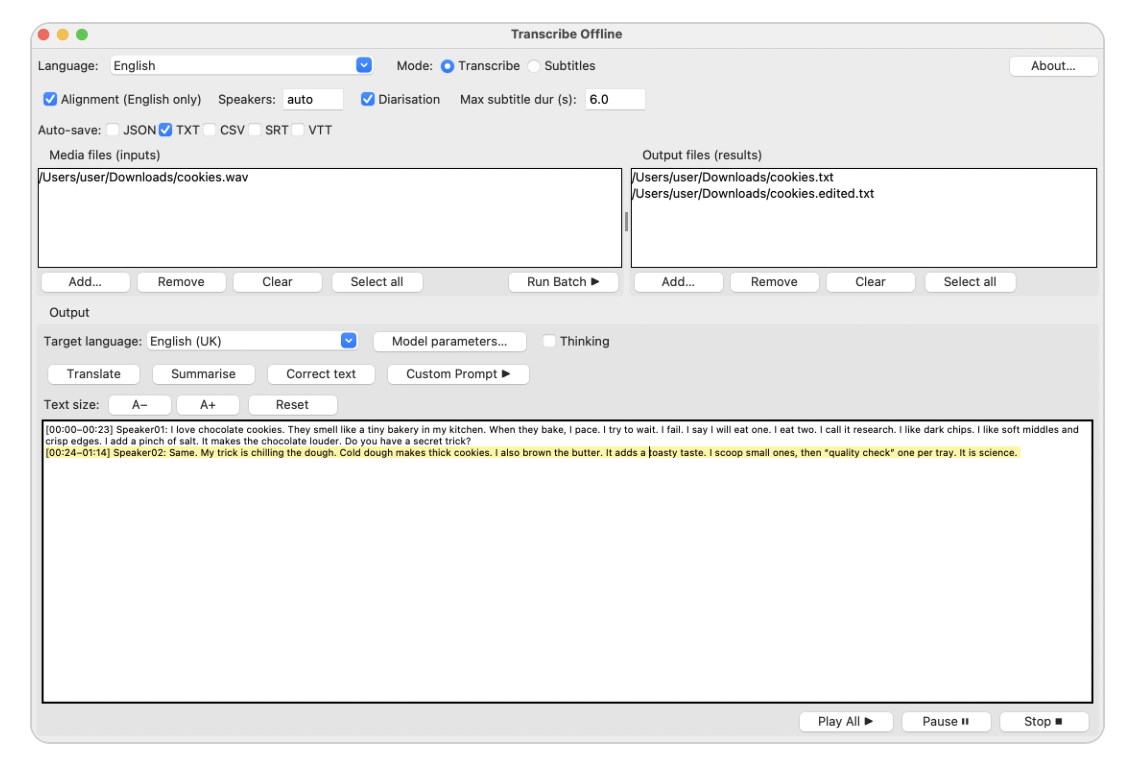Decrease text size with A− button
This screenshot has width=1132, height=774.
tap(138, 405)
